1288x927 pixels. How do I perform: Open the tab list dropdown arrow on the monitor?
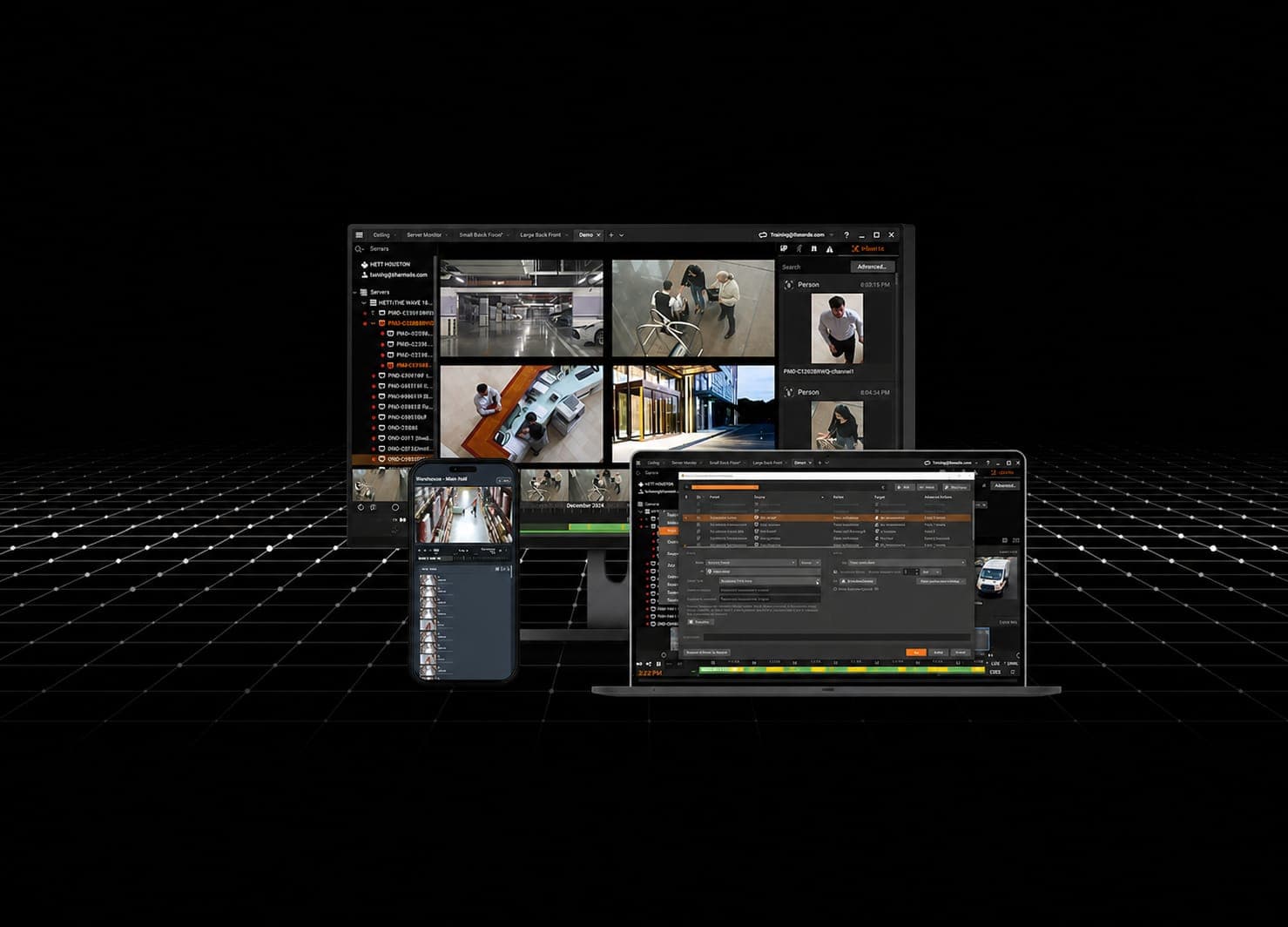click(x=621, y=235)
